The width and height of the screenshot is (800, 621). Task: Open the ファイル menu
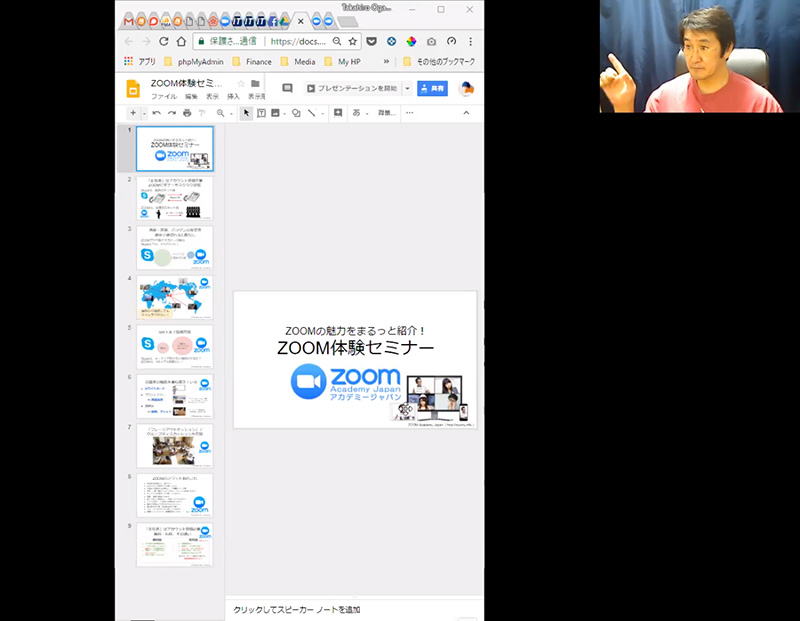click(163, 96)
